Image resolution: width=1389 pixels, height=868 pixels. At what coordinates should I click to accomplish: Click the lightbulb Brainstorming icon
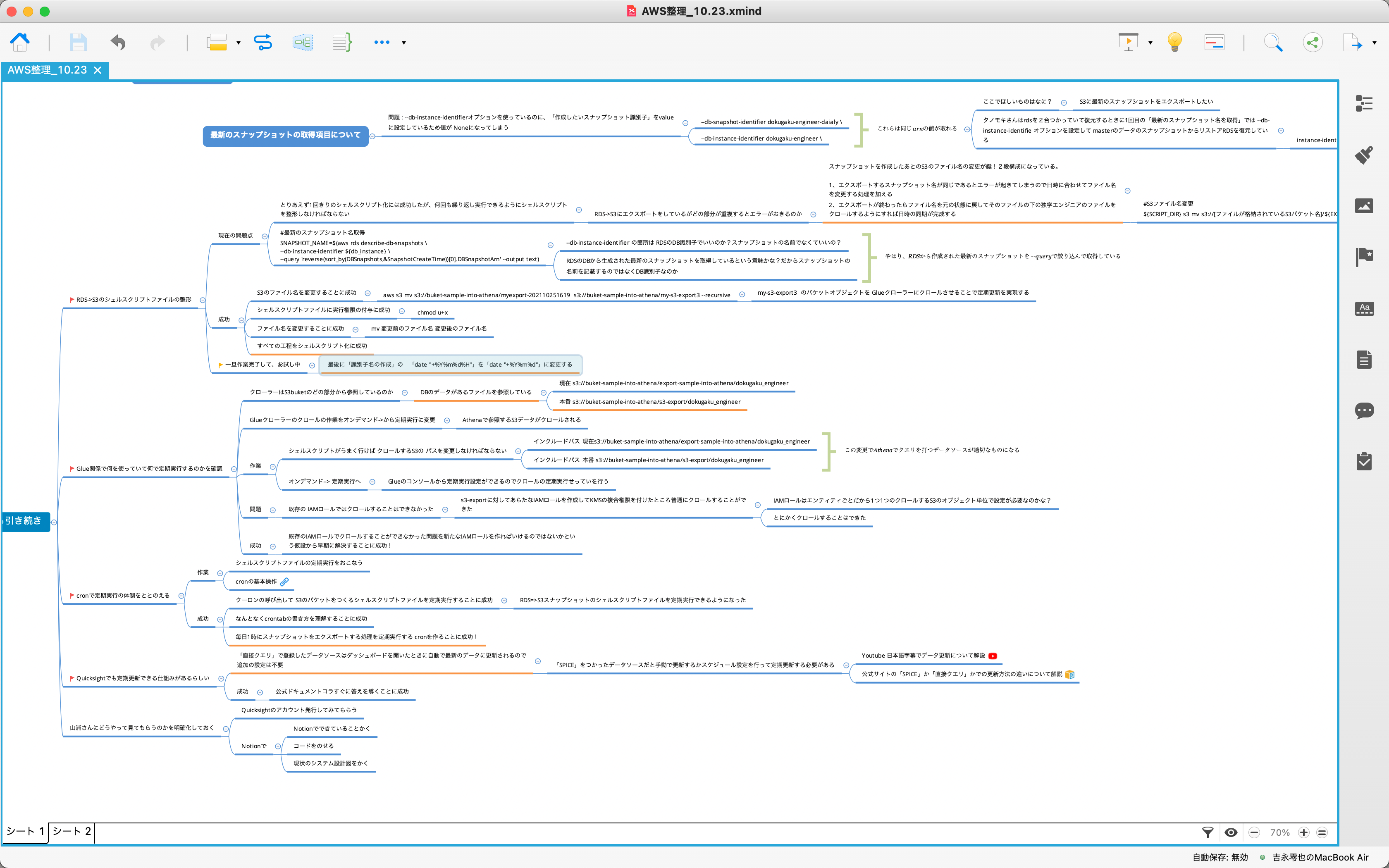point(1175,43)
